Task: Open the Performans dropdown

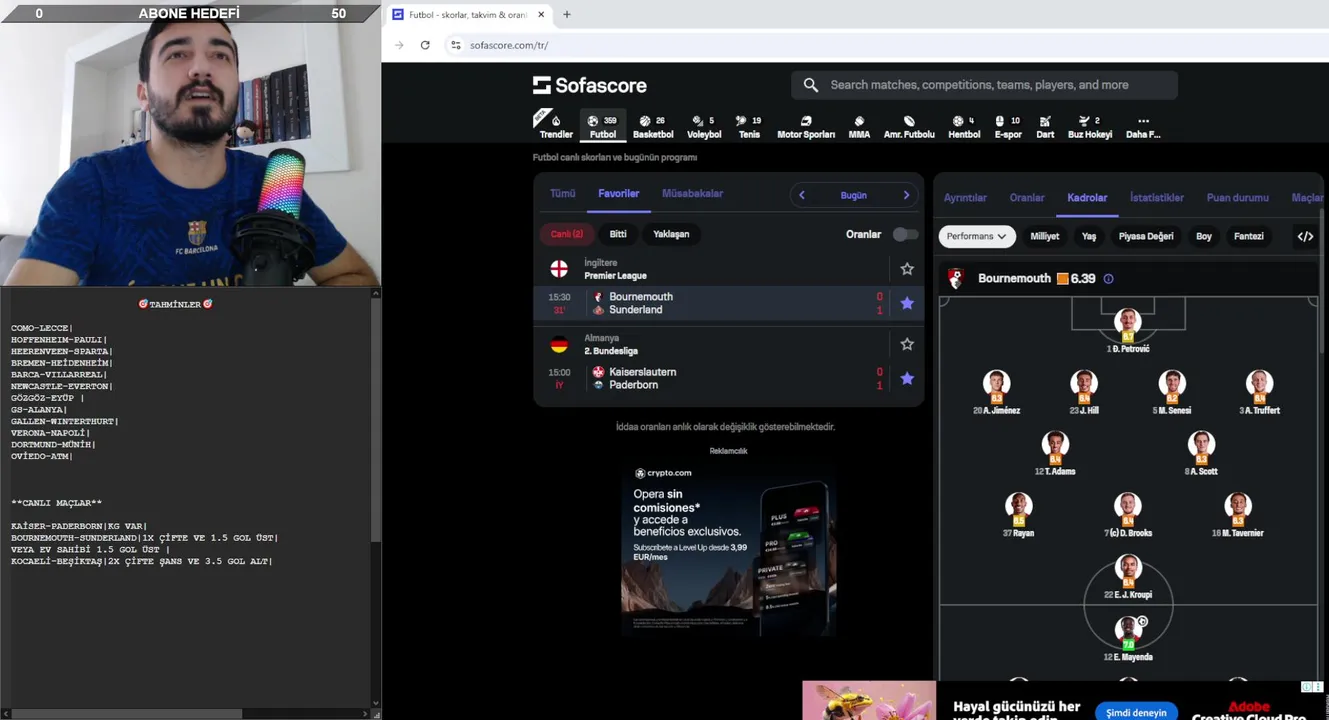Action: (x=977, y=236)
